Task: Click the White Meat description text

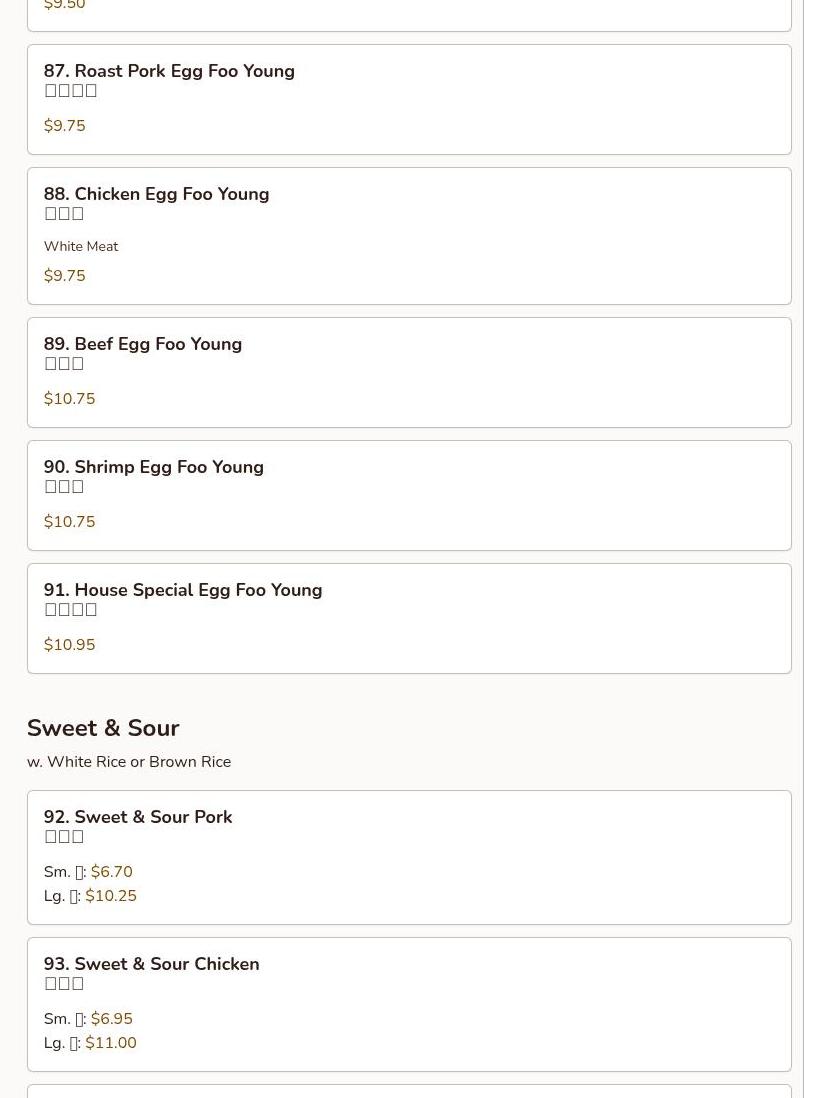Action: (81, 246)
